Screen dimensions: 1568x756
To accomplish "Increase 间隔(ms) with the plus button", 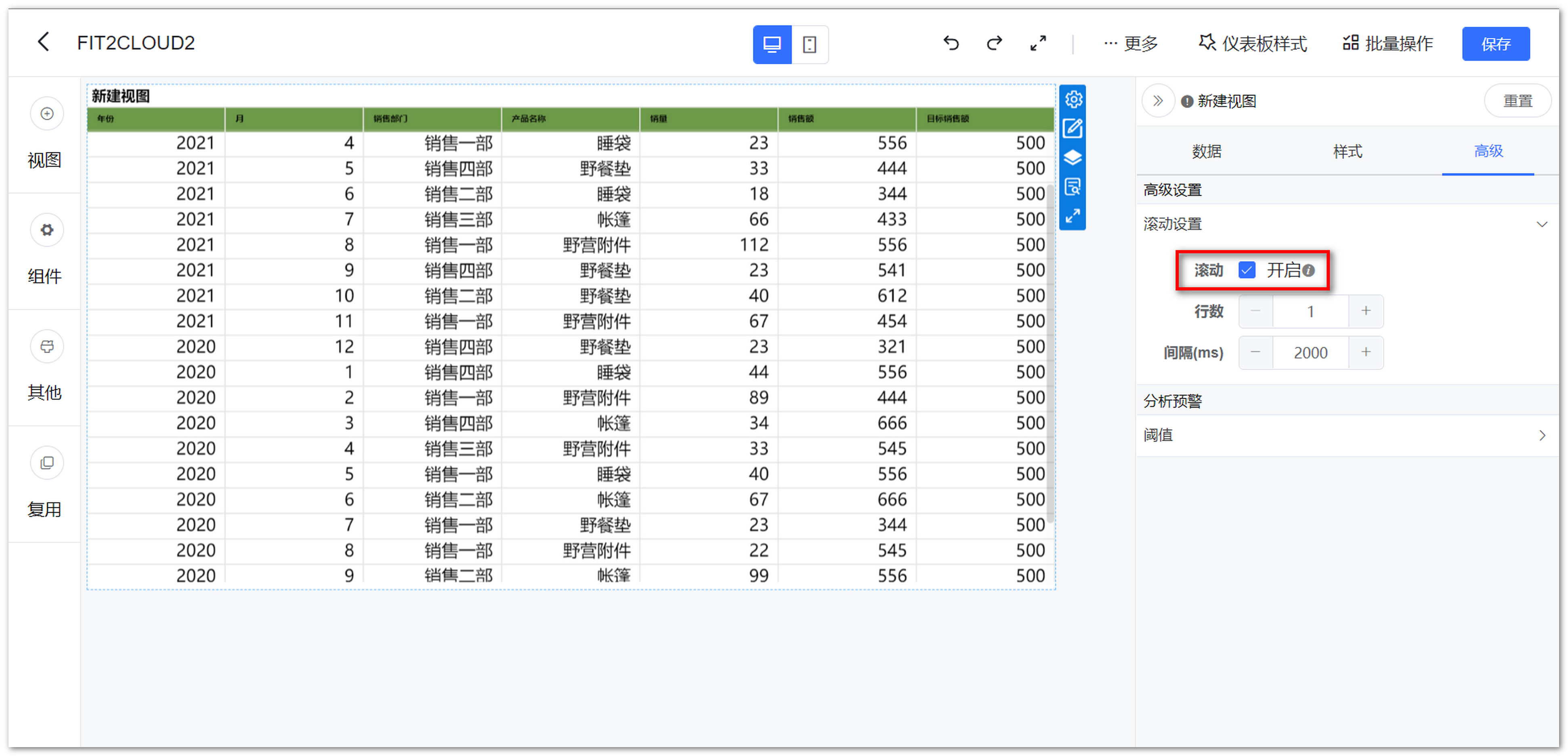I will coord(1365,352).
